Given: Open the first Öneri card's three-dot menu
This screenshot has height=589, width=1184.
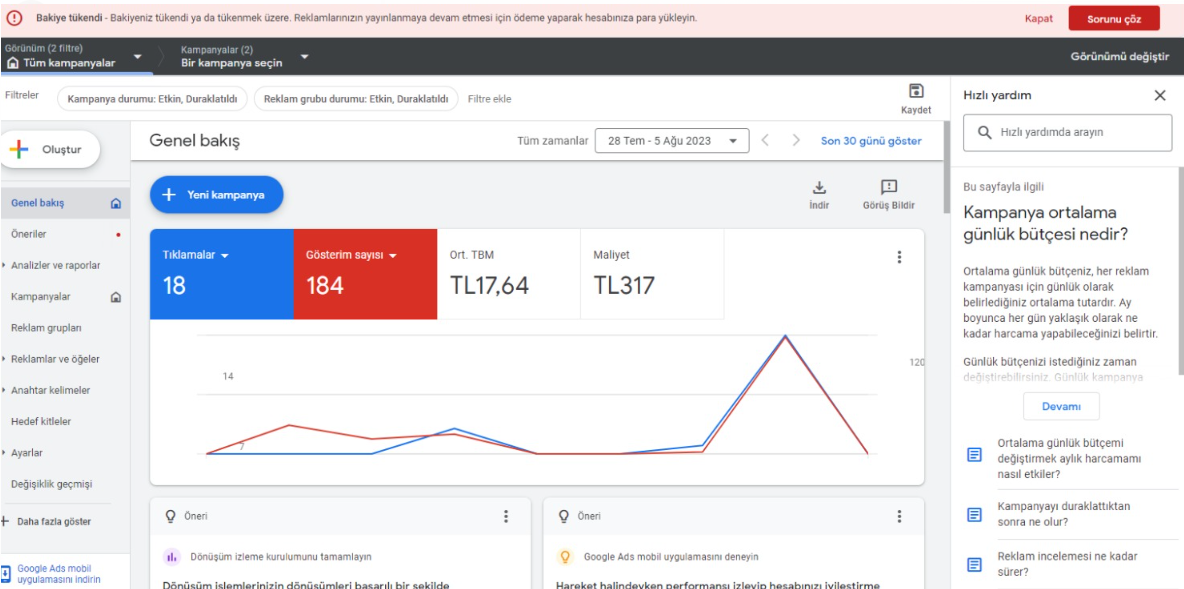Looking at the screenshot, I should 506,517.
